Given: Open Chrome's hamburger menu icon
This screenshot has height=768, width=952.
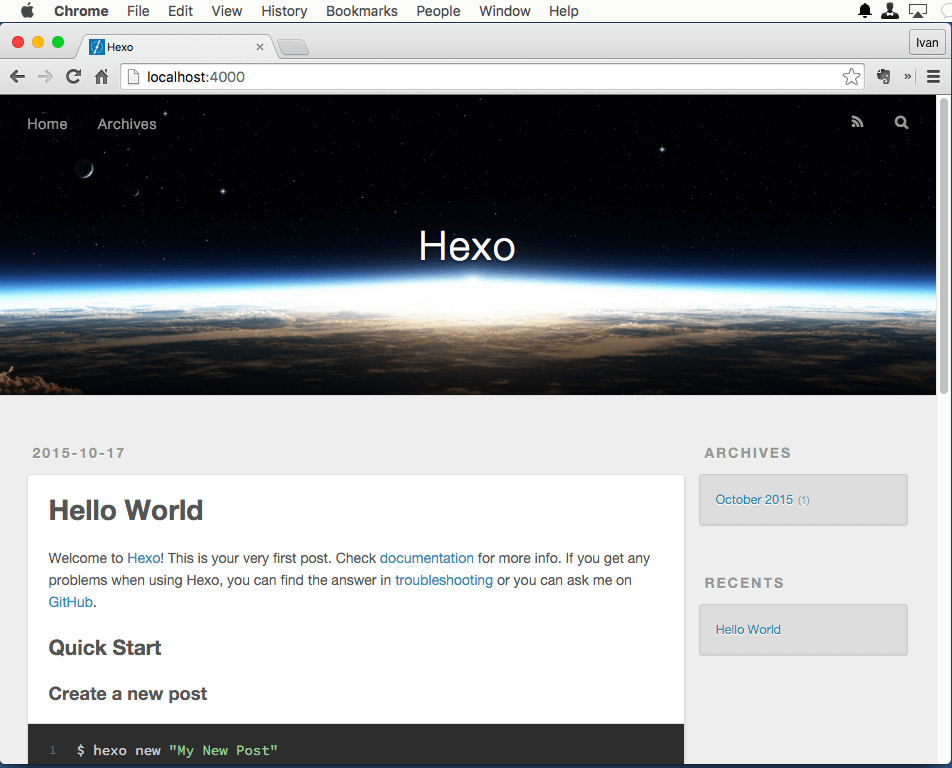Looking at the screenshot, I should point(934,76).
